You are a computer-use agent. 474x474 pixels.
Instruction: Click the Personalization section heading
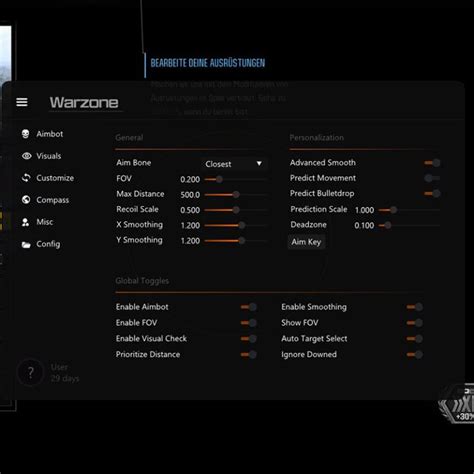pyautogui.click(x=317, y=138)
